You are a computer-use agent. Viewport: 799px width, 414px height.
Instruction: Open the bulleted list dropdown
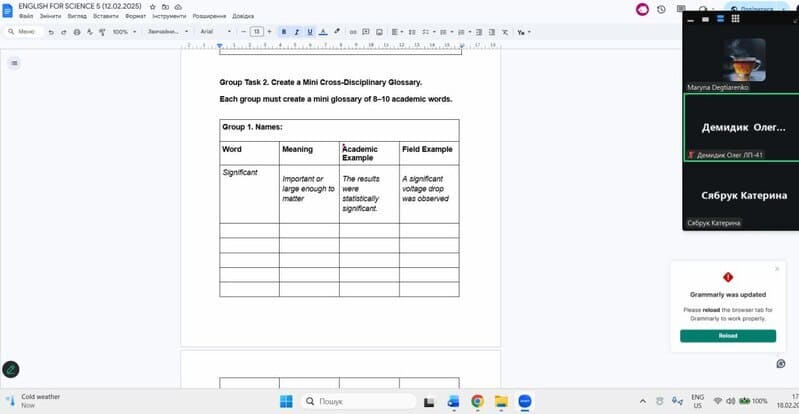coord(445,32)
